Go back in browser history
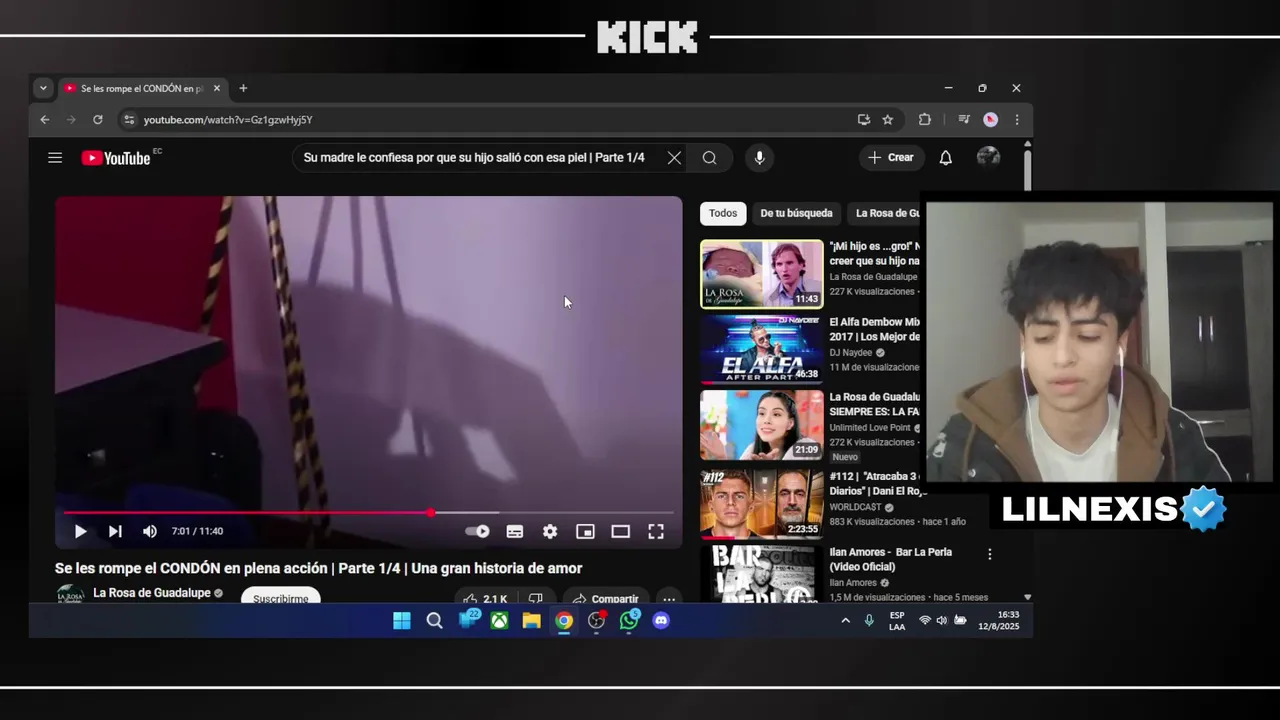The width and height of the screenshot is (1280, 720). (45, 120)
